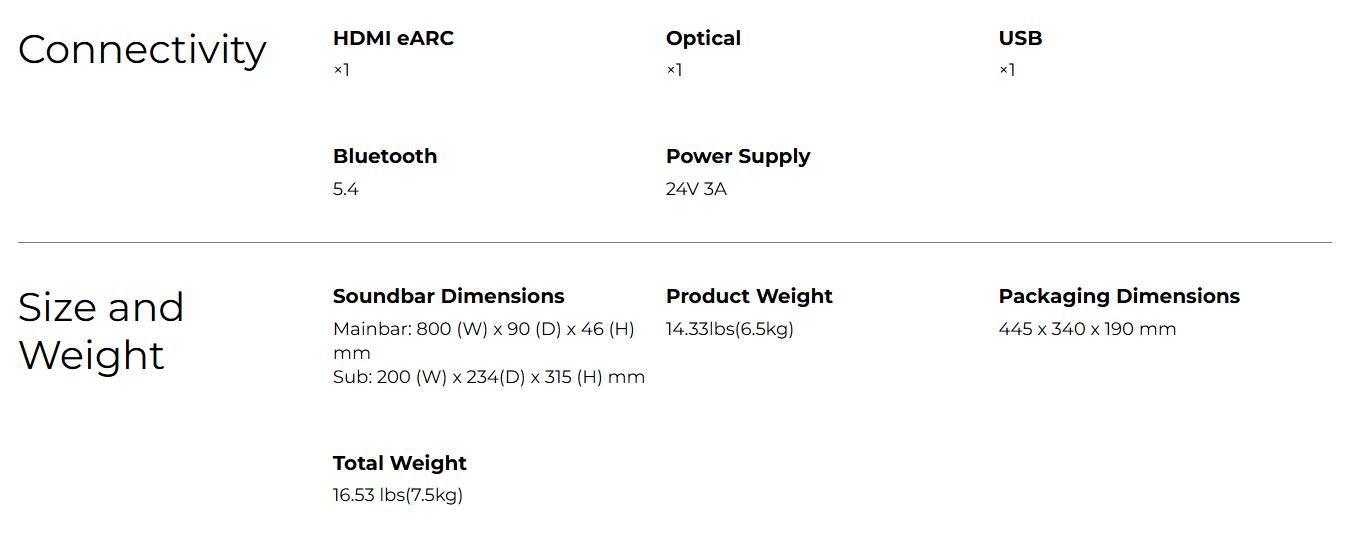Click the Bluetooth version value 5.4
Screen dimensions: 1351x536
tap(346, 189)
